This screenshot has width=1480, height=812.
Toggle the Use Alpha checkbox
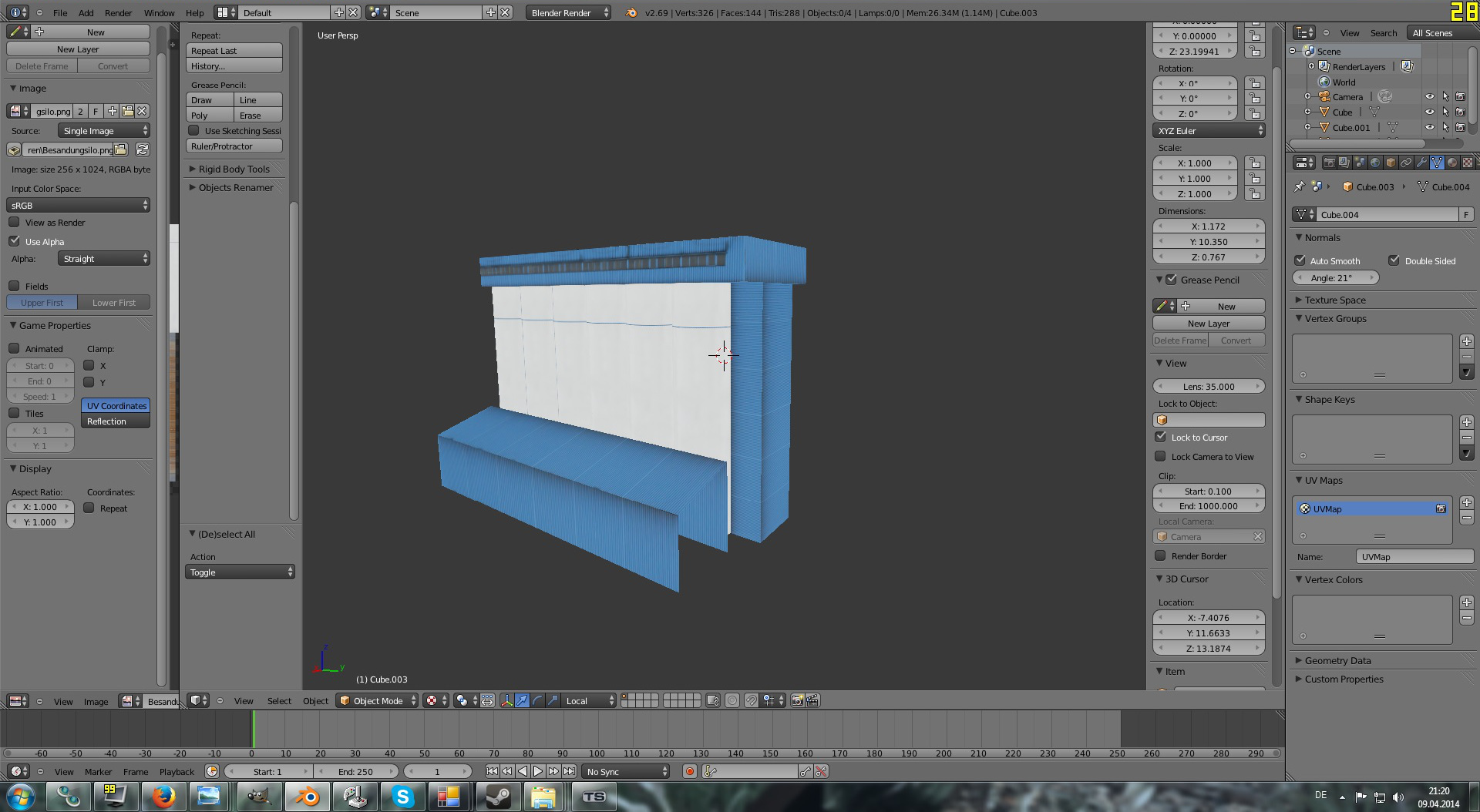click(15, 241)
